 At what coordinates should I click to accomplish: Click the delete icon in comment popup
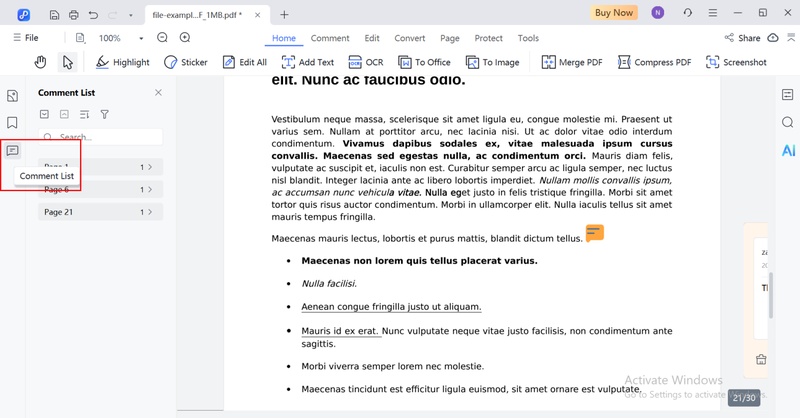[x=761, y=359]
